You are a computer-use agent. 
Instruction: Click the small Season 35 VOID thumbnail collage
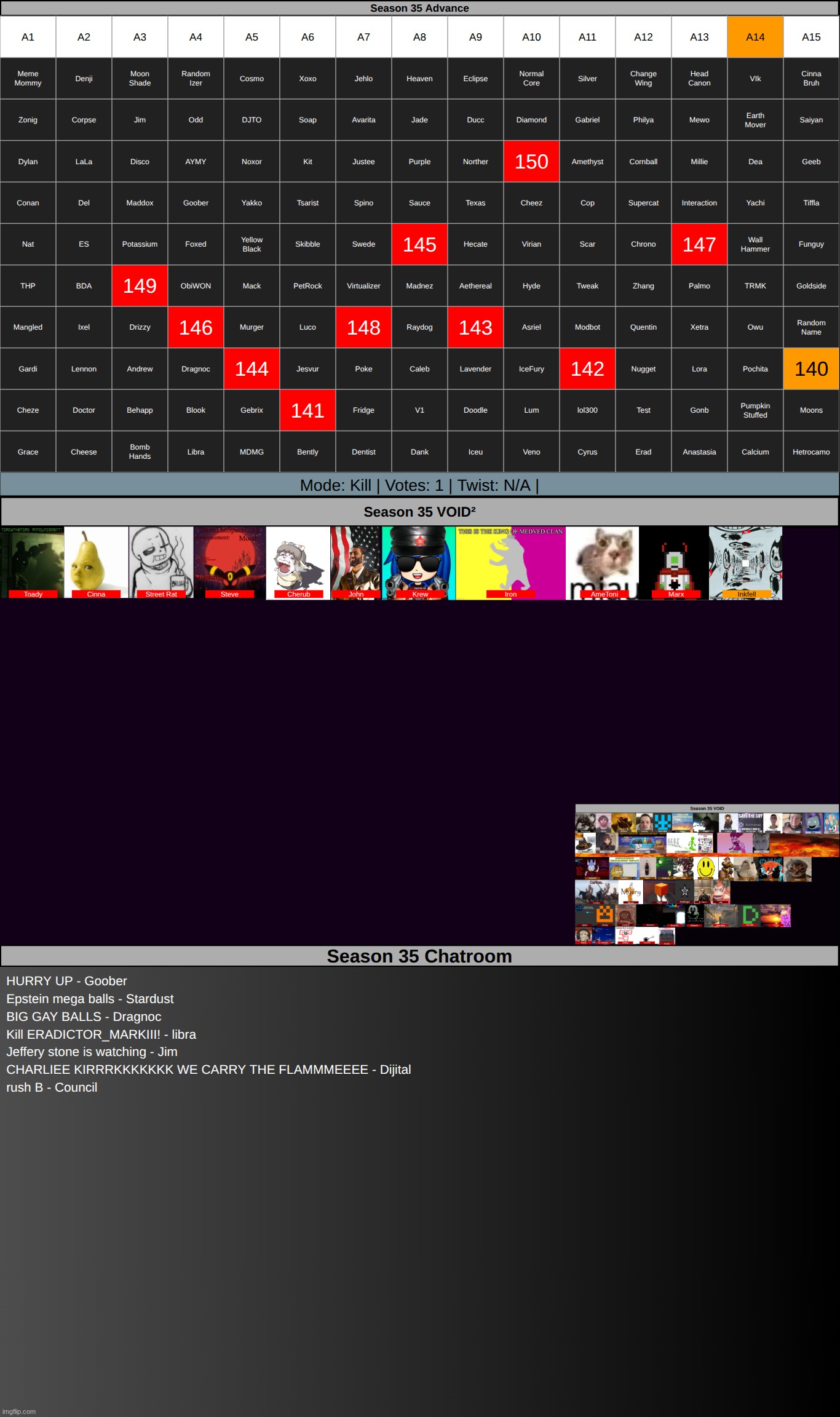707,874
